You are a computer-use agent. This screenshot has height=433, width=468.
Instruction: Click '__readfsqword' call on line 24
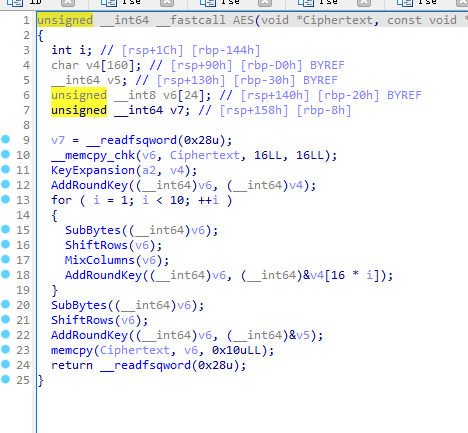click(x=145, y=365)
